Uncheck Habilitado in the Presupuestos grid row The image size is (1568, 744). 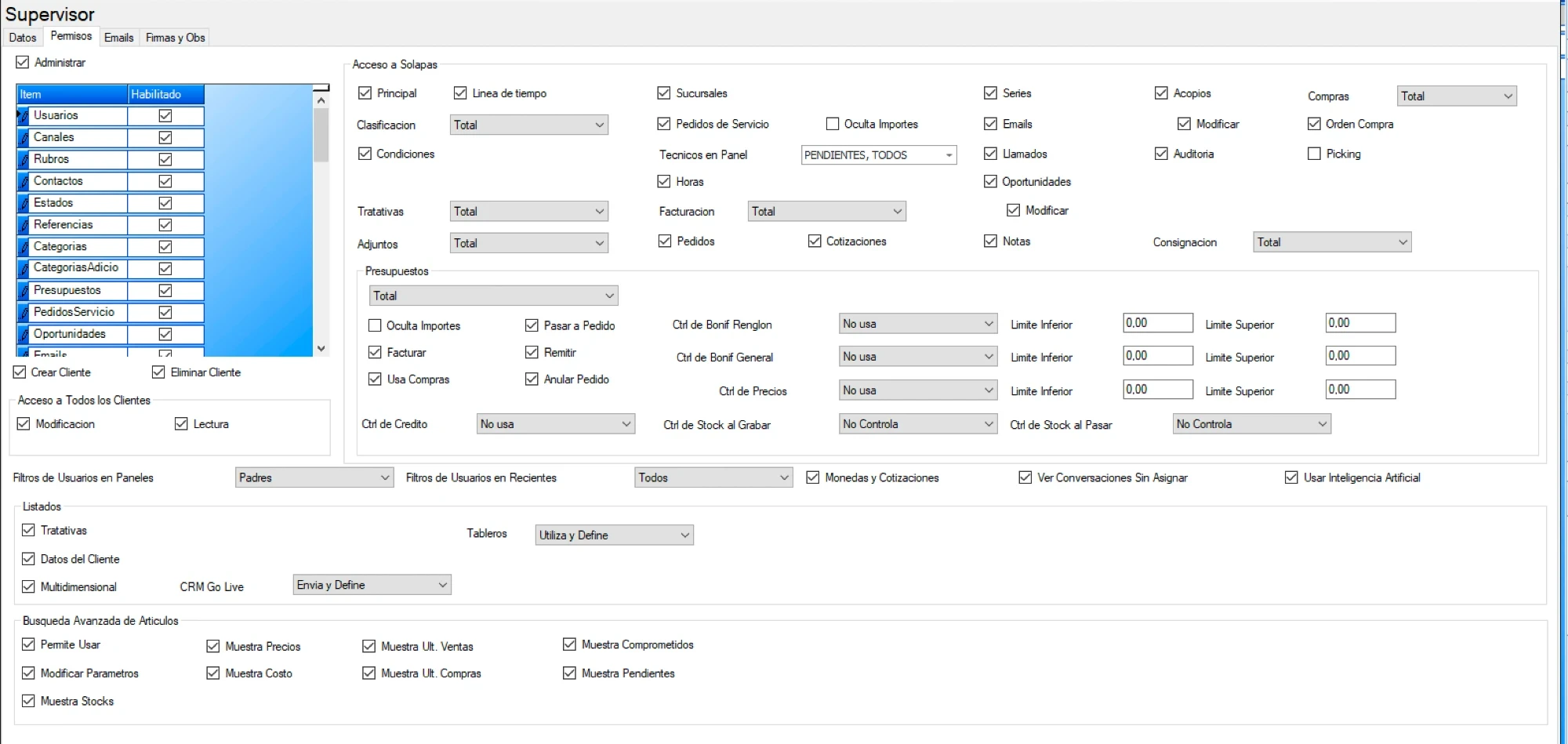point(165,291)
